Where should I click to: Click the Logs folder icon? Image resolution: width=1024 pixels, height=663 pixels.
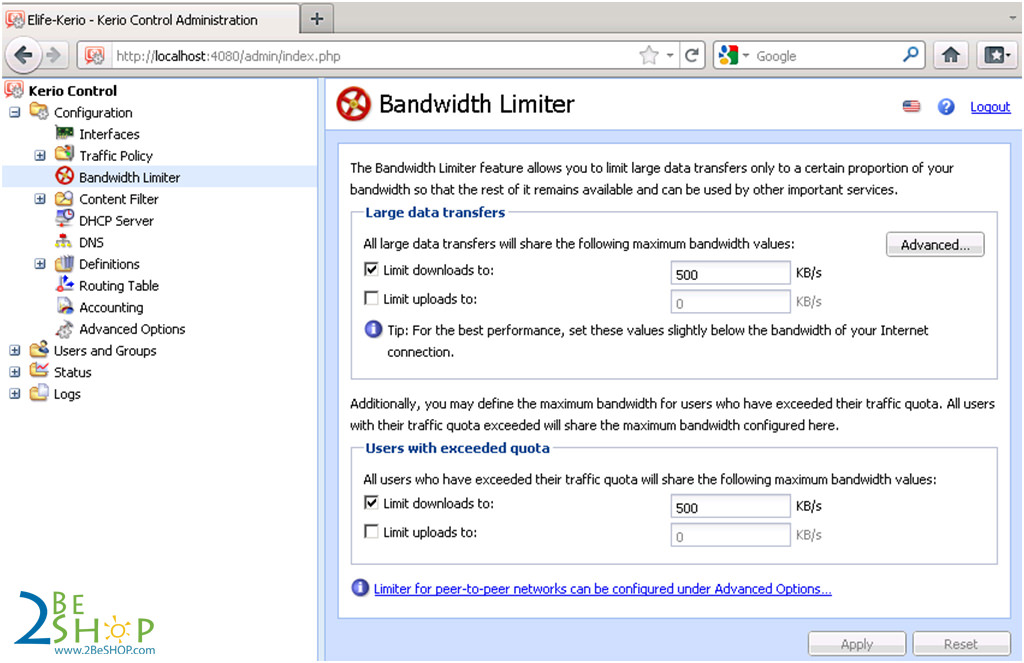[x=39, y=393]
